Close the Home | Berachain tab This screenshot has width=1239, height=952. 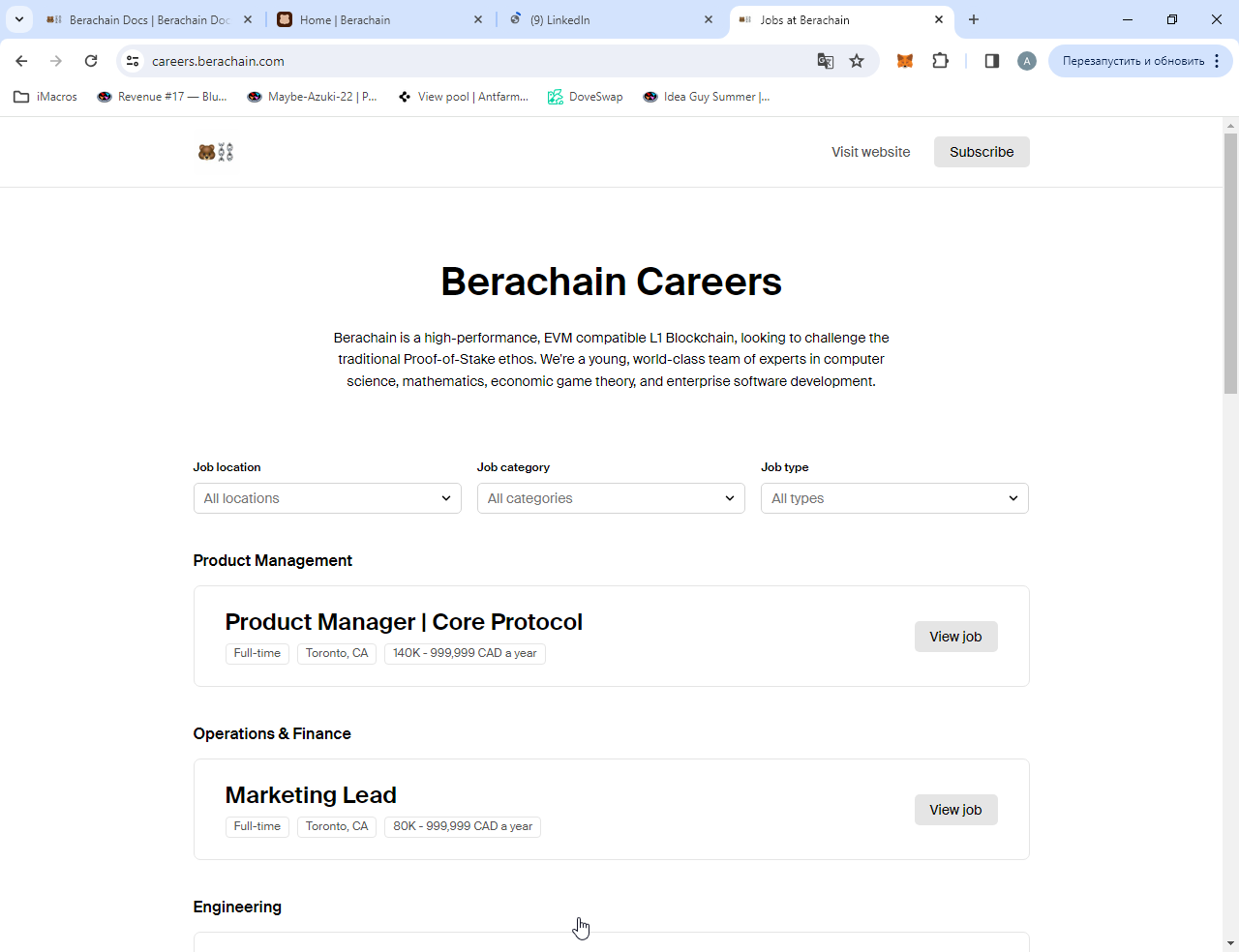478,19
